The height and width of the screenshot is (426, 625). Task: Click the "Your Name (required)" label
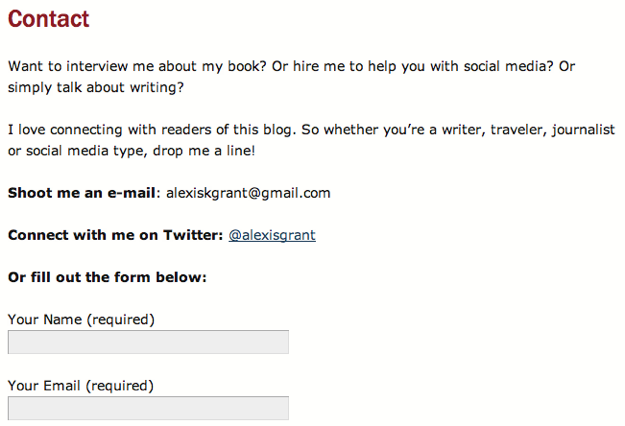81,320
